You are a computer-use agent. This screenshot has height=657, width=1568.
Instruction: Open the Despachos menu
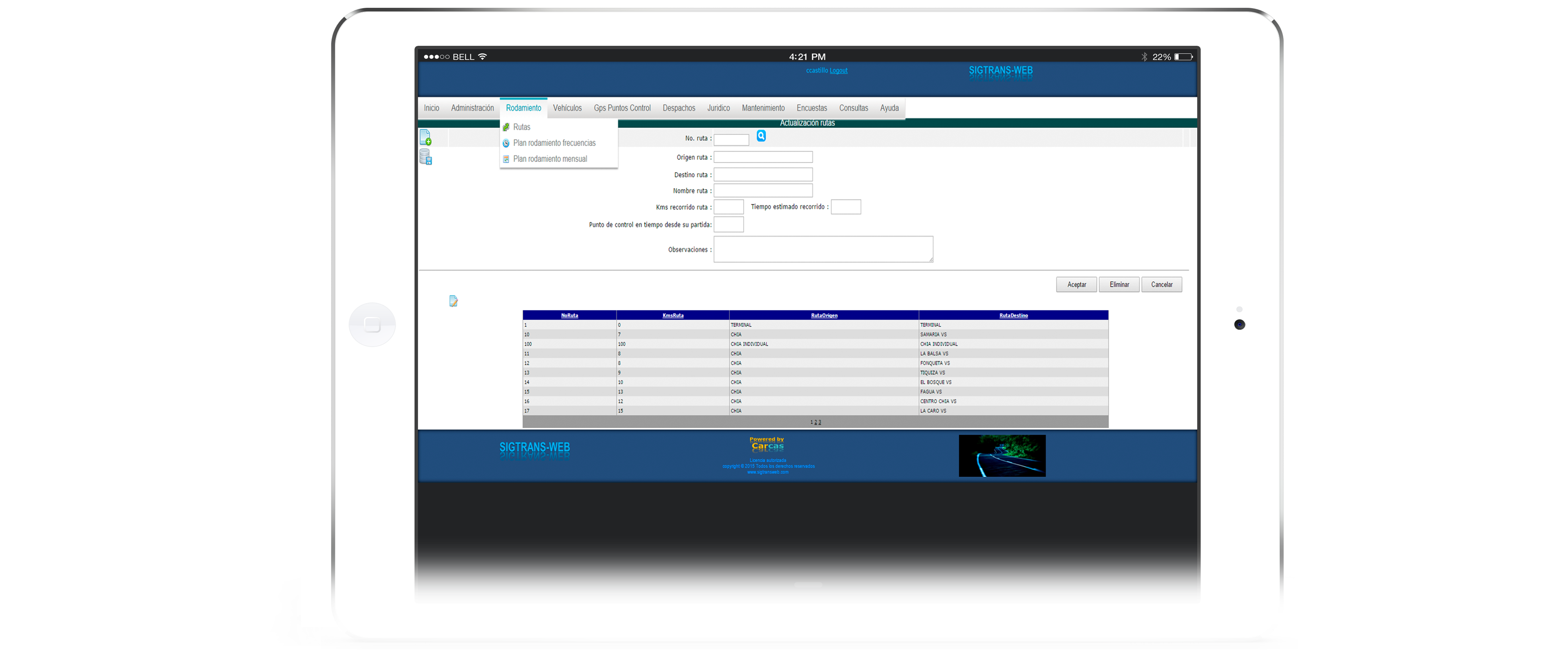[679, 108]
